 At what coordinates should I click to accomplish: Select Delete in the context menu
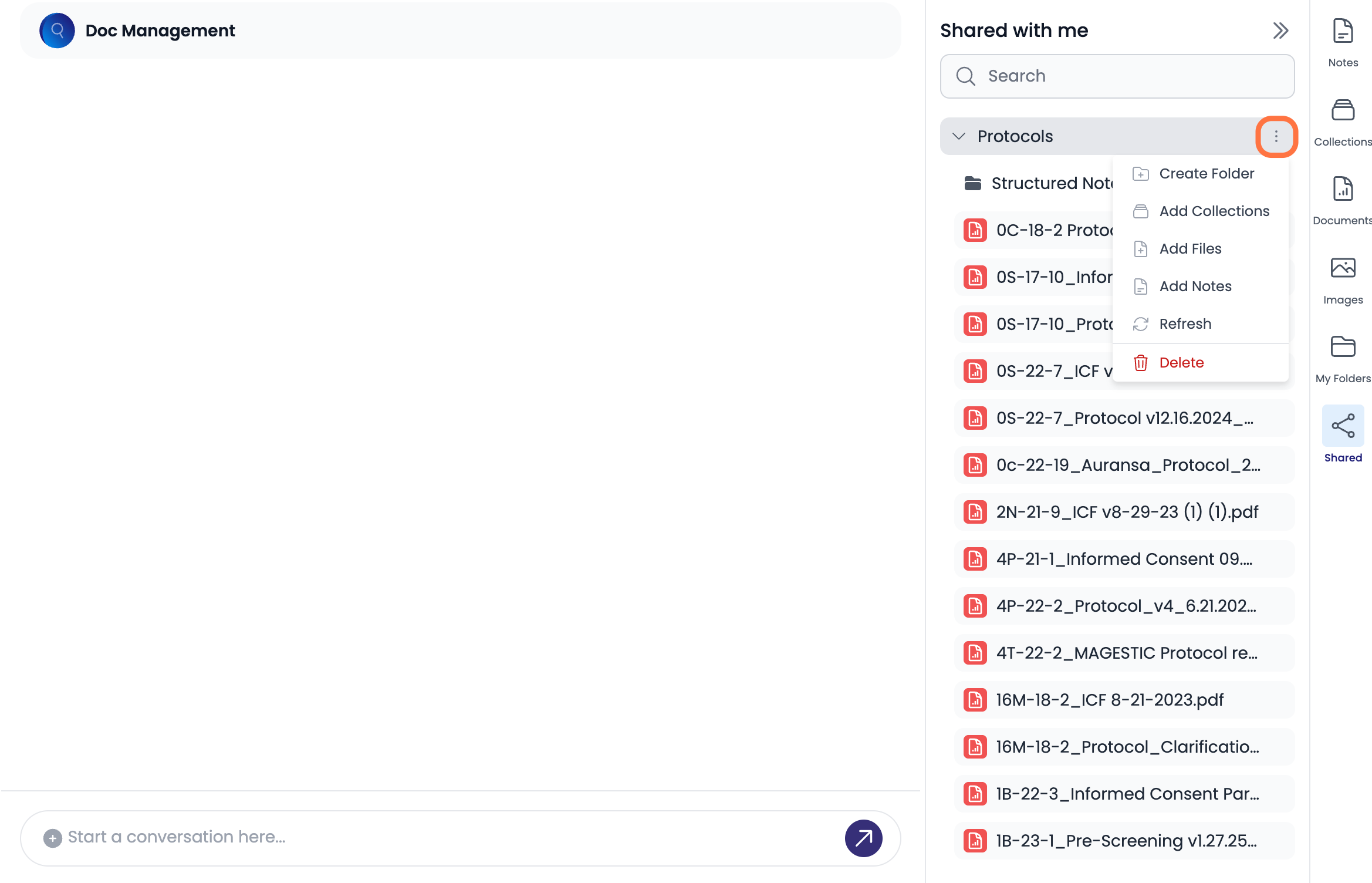point(1200,363)
